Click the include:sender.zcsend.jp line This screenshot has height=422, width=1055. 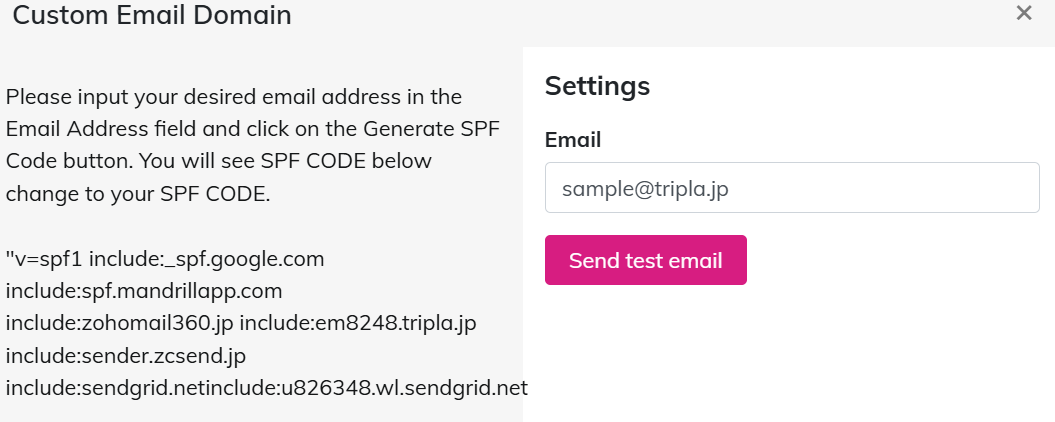pyautogui.click(x=125, y=356)
